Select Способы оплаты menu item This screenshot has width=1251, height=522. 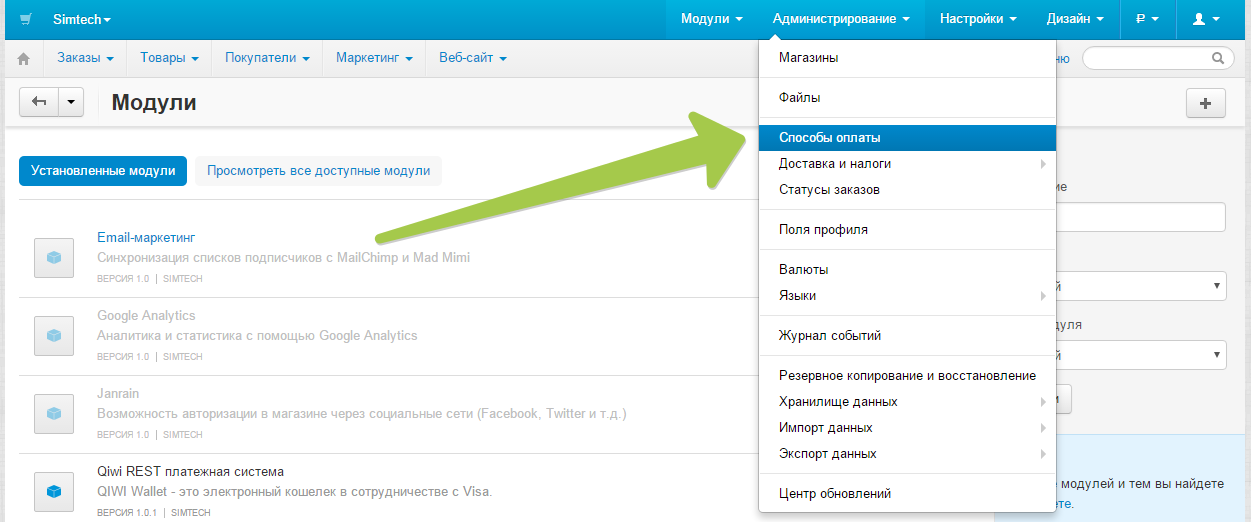tap(829, 137)
